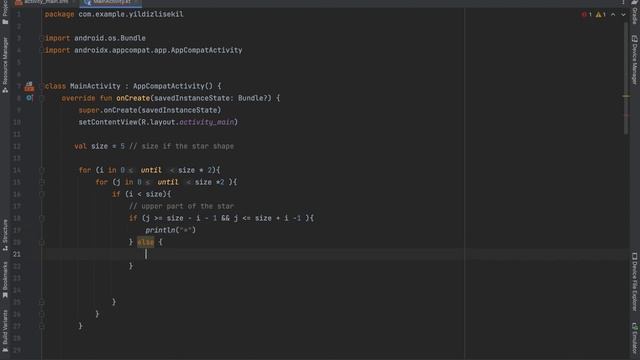Click 'if (i < size){' condition
Image resolution: width=640 pixels, height=360 pixels.
(142, 194)
